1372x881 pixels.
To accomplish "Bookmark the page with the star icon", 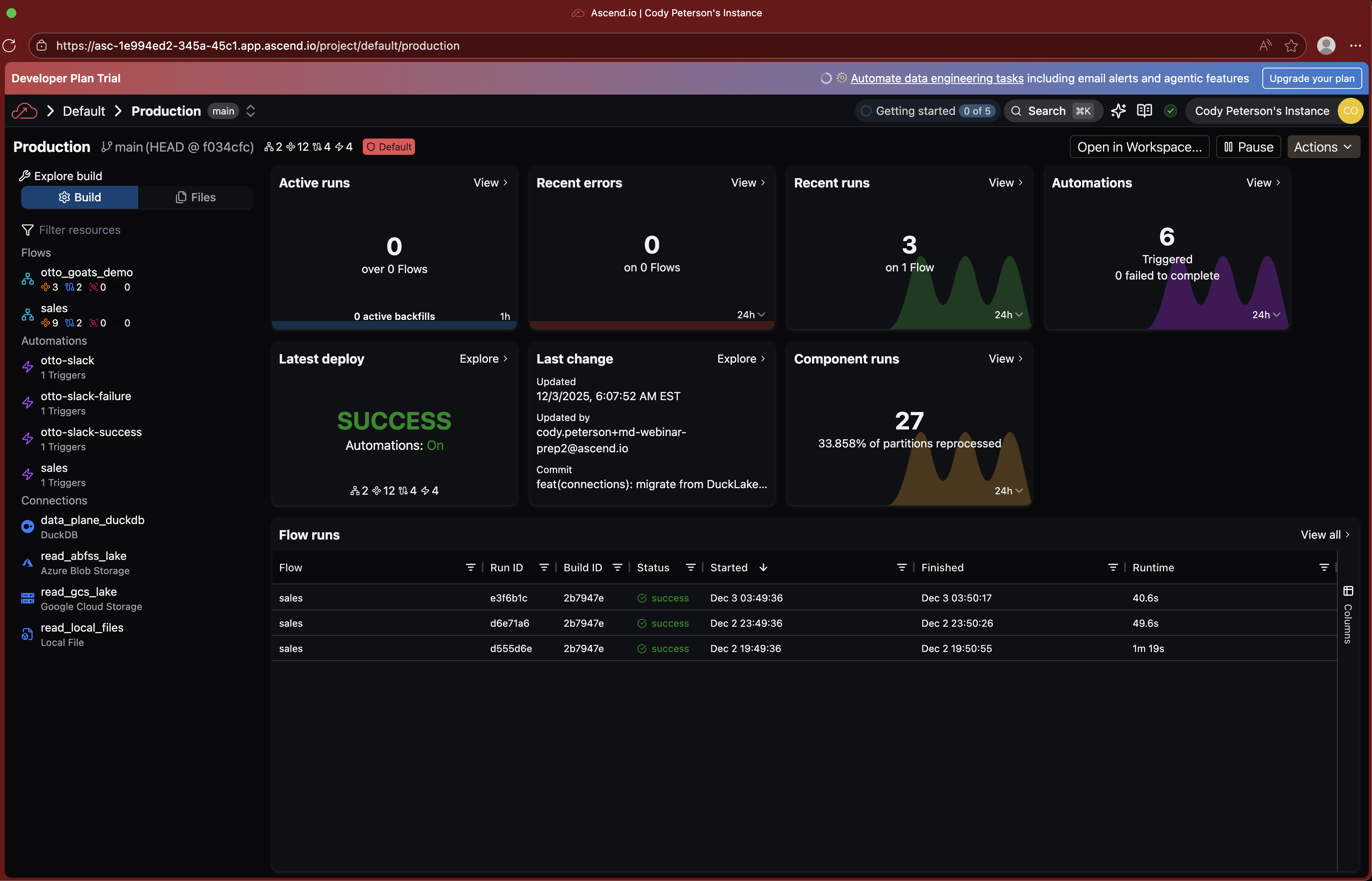I will pos(1291,46).
